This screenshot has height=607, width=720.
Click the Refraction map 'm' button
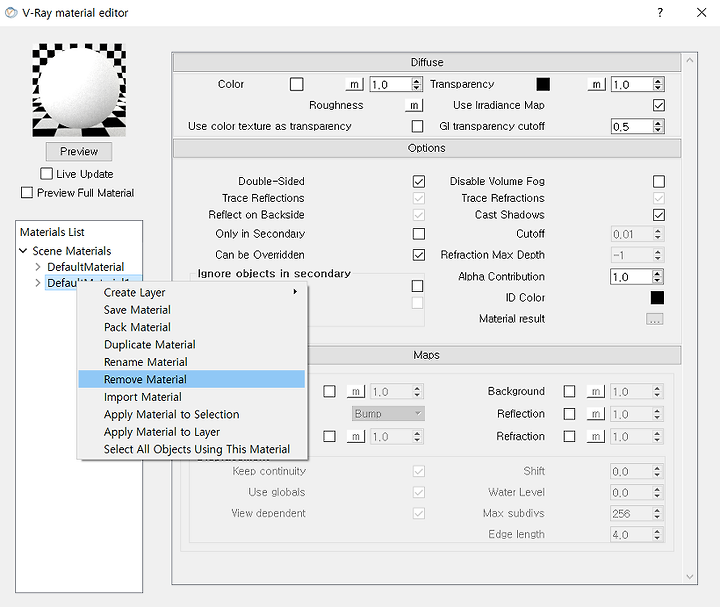(596, 436)
